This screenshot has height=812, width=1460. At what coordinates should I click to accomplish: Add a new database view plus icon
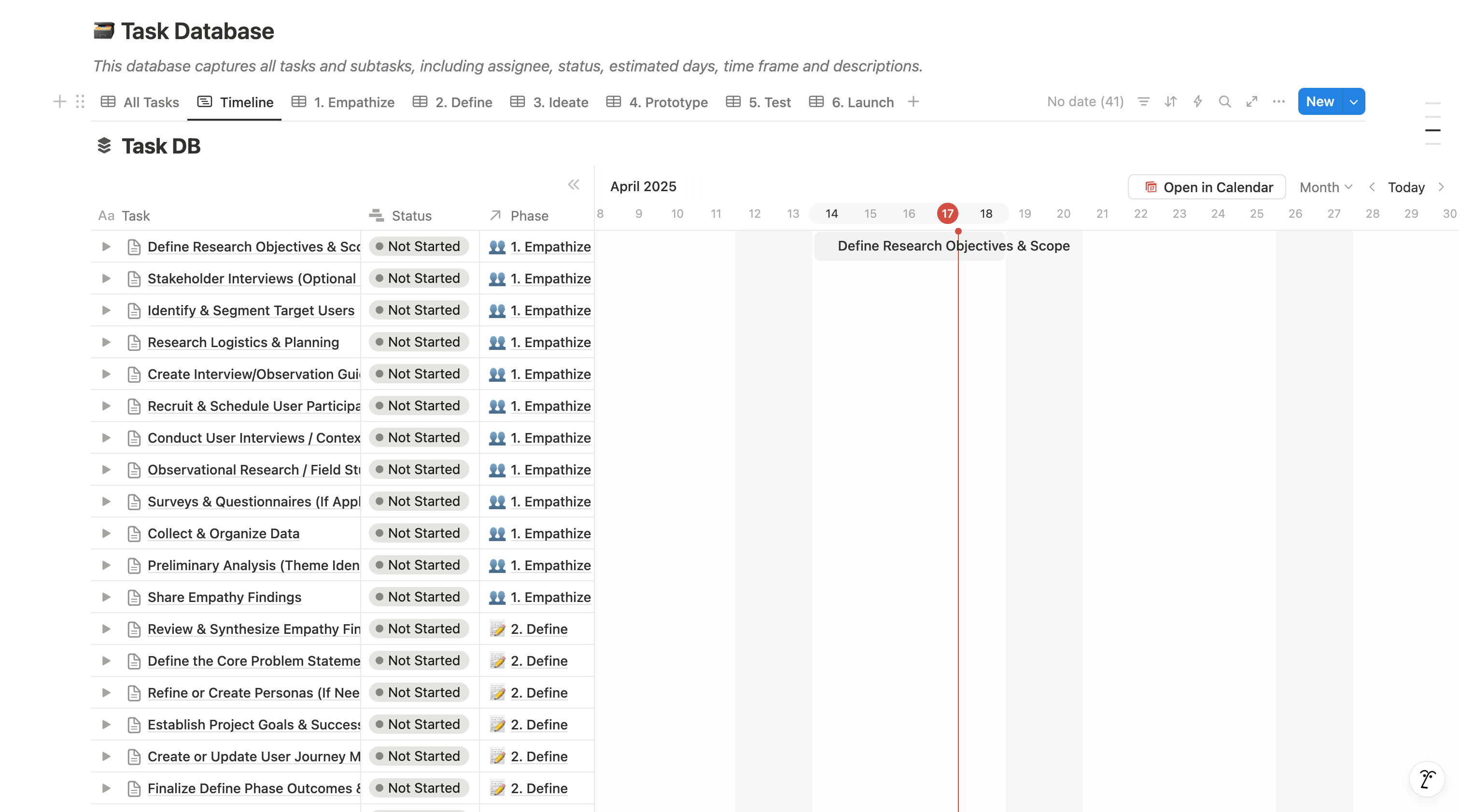[913, 102]
